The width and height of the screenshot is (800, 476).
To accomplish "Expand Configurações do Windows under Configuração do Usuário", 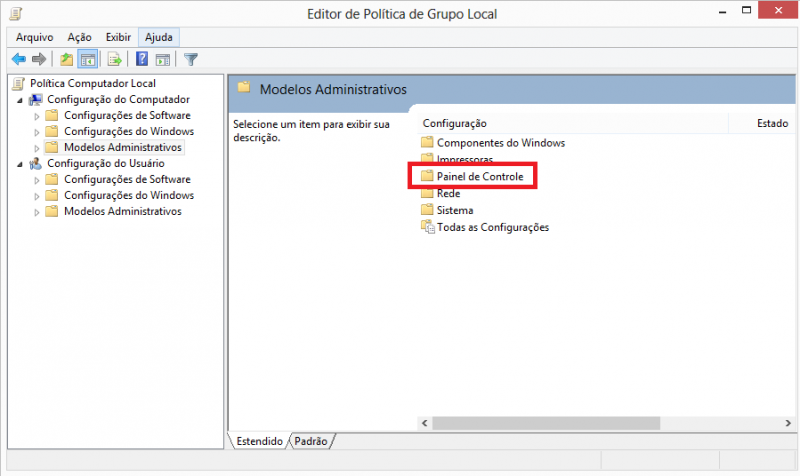I will [37, 196].
